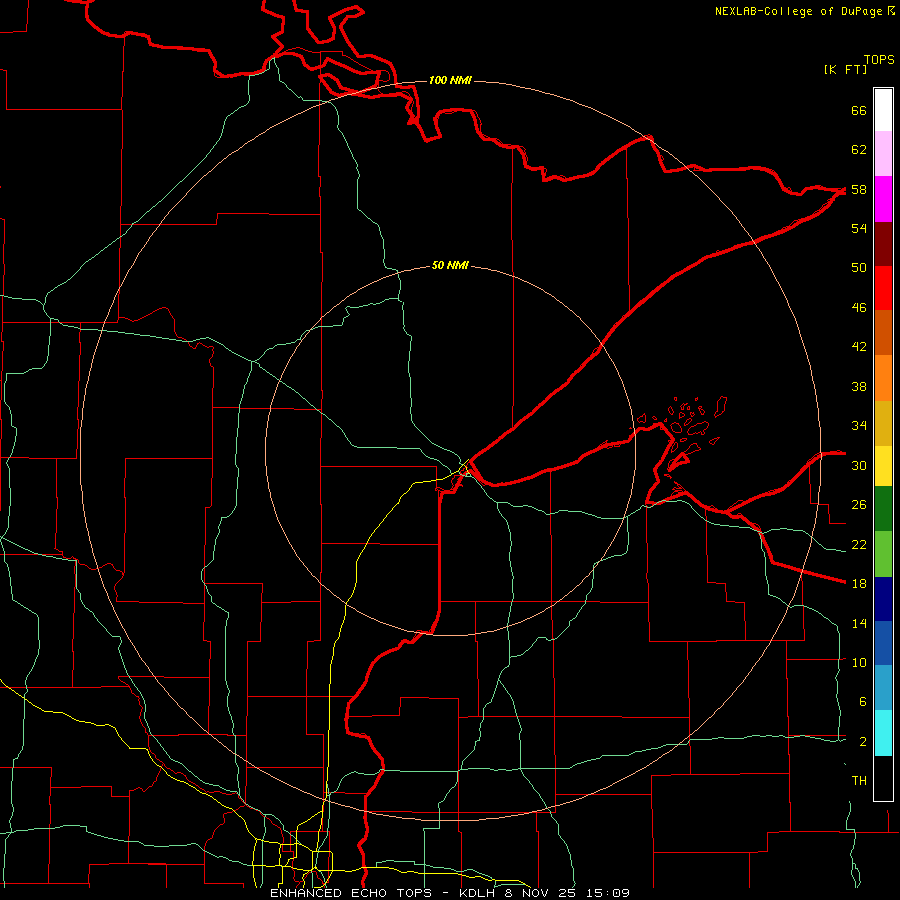The height and width of the screenshot is (900, 900).
Task: Select the light green swatch near 22
Action: (883, 554)
